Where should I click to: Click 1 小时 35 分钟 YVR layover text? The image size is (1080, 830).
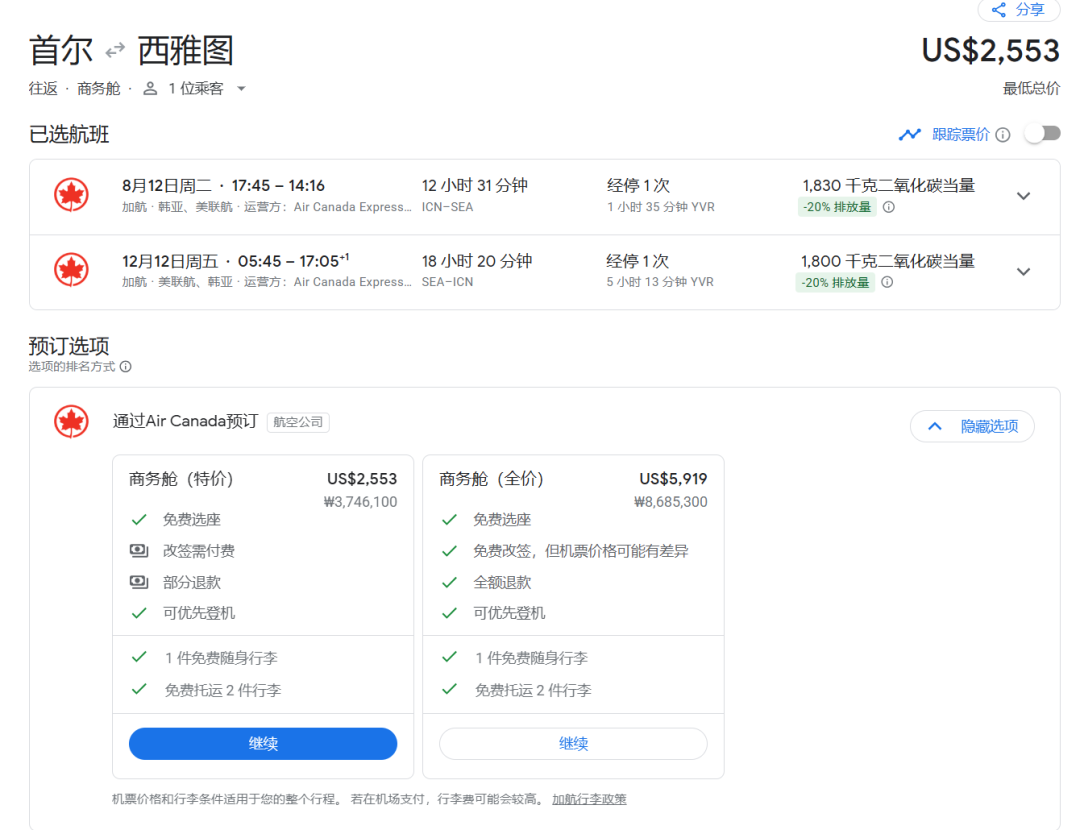(x=661, y=207)
